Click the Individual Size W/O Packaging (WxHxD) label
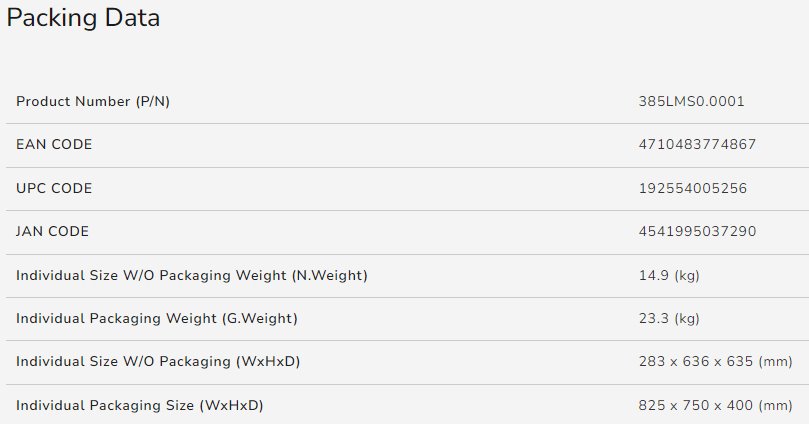 pyautogui.click(x=158, y=361)
